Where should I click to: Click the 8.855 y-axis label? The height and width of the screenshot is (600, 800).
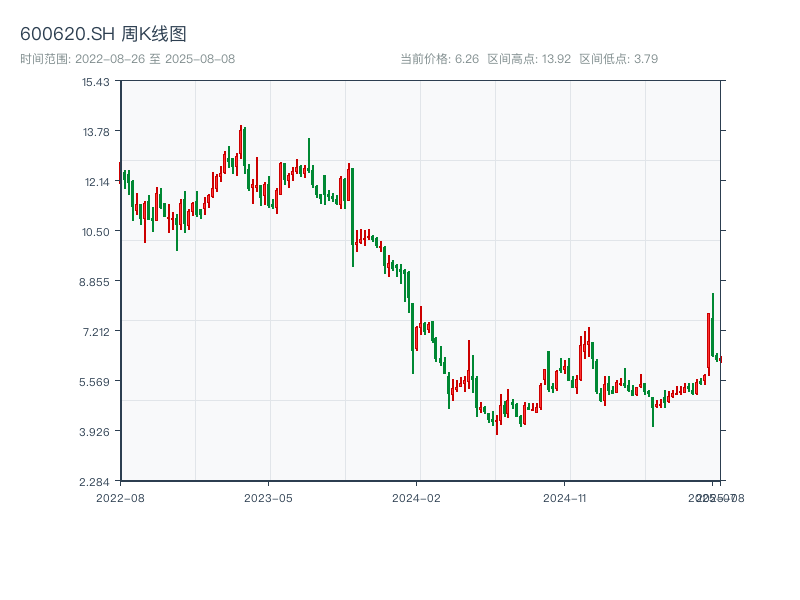pyautogui.click(x=96, y=281)
